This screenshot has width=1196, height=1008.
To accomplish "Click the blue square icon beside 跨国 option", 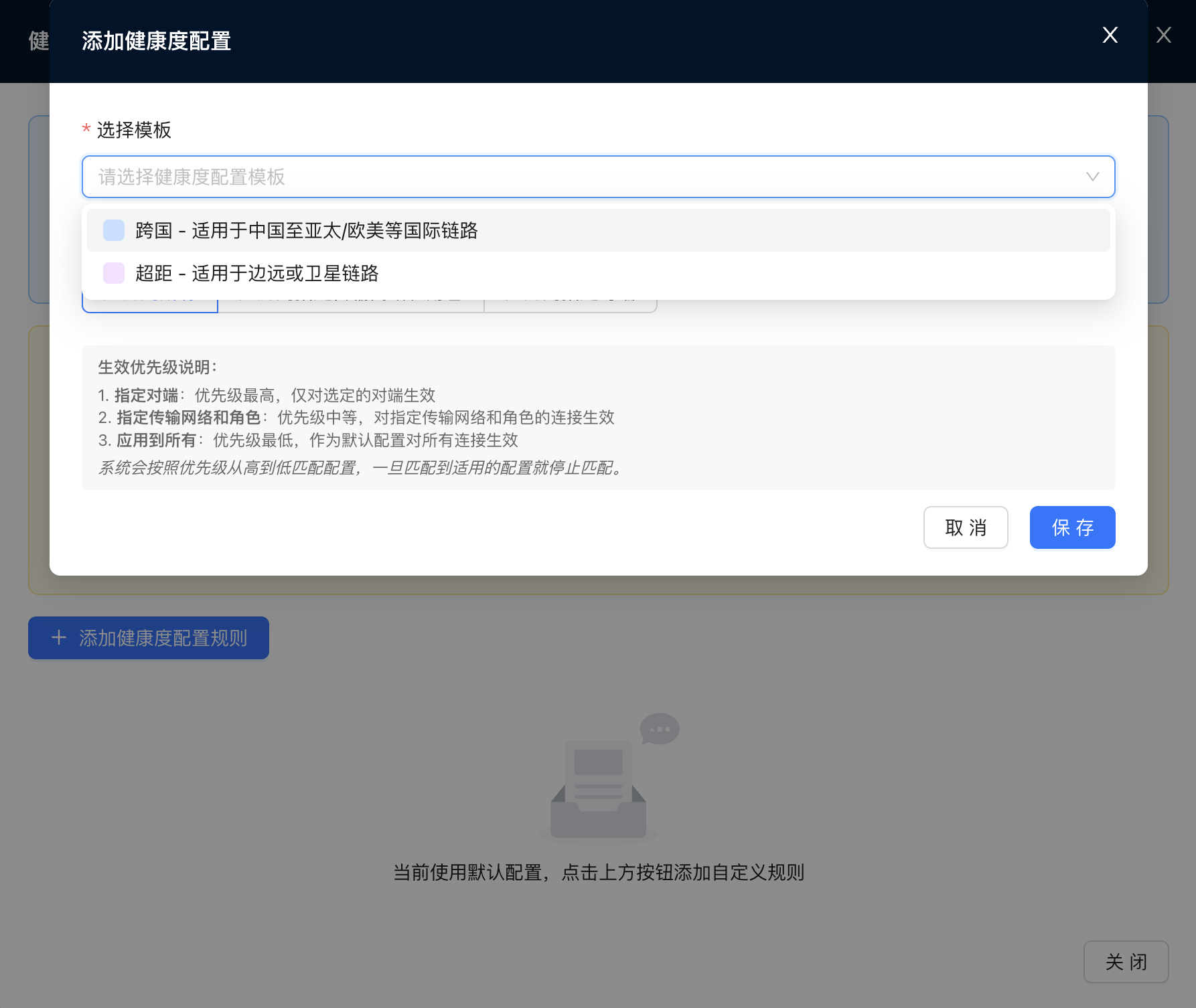I will pos(113,230).
